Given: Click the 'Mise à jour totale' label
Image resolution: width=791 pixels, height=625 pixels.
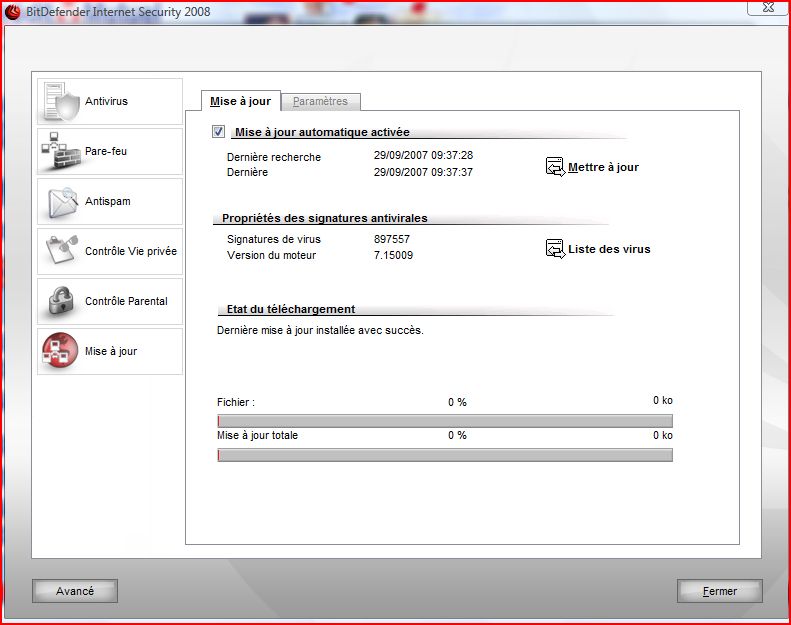Looking at the screenshot, I should coord(257,435).
